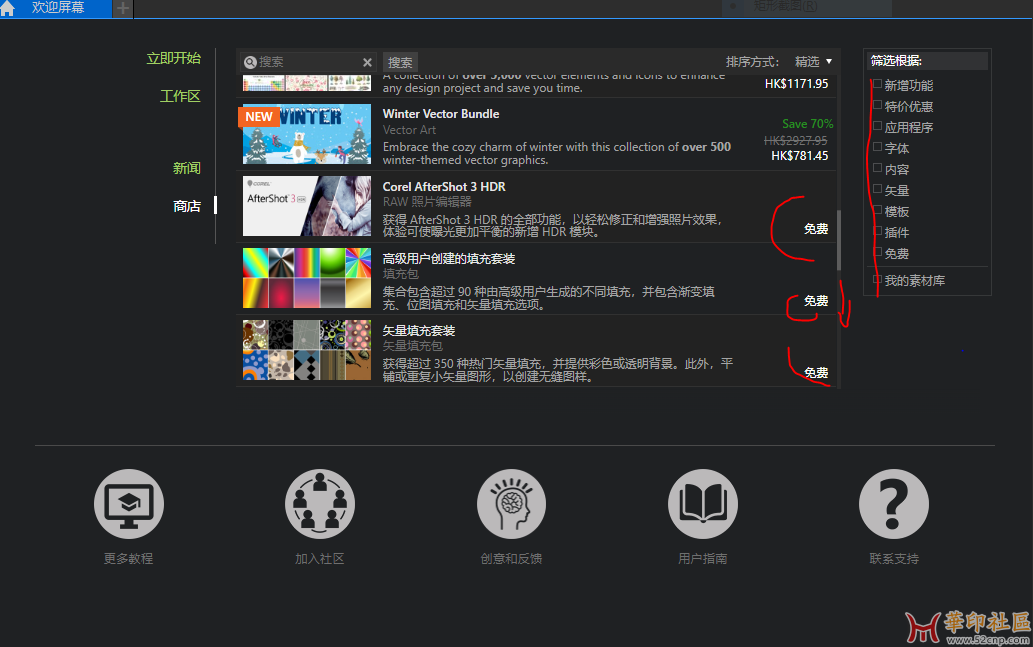This screenshot has width=1033, height=647.
Task: Clear the search field with the X
Action: tap(367, 62)
